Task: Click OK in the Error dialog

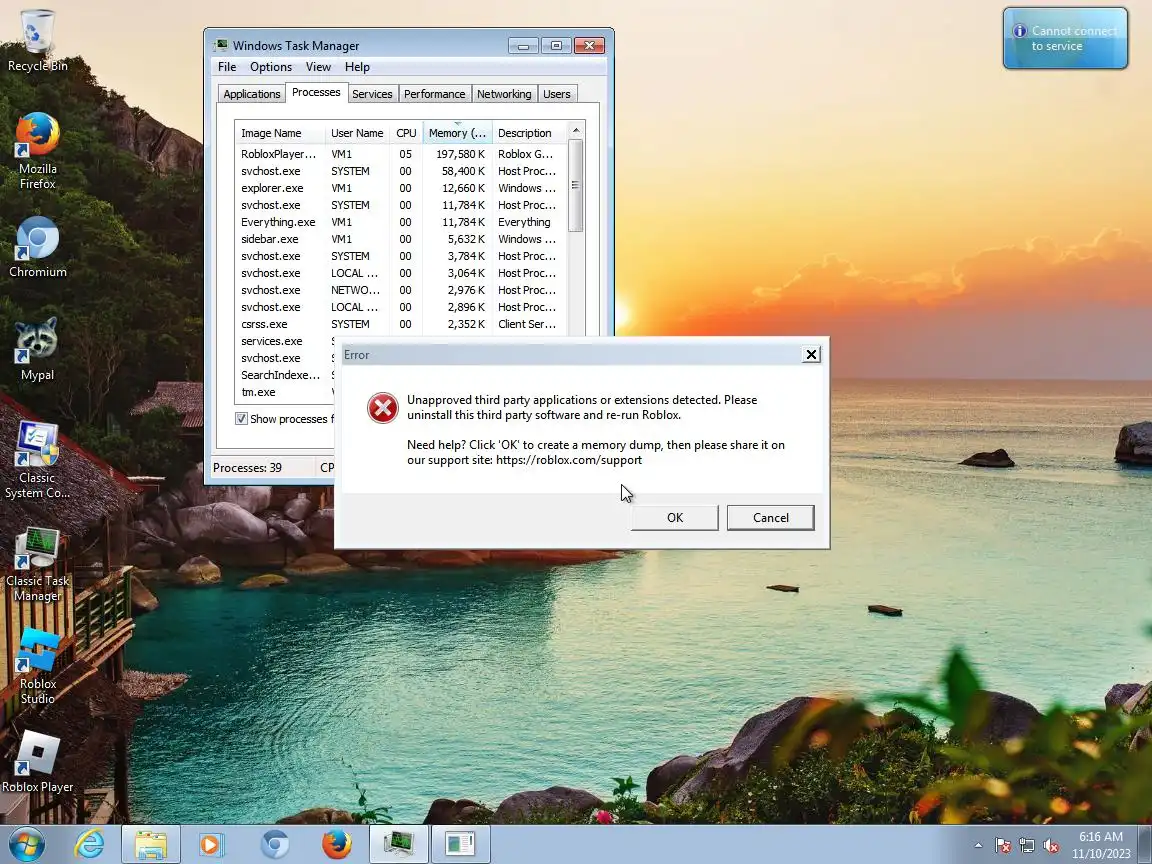Action: [x=674, y=517]
